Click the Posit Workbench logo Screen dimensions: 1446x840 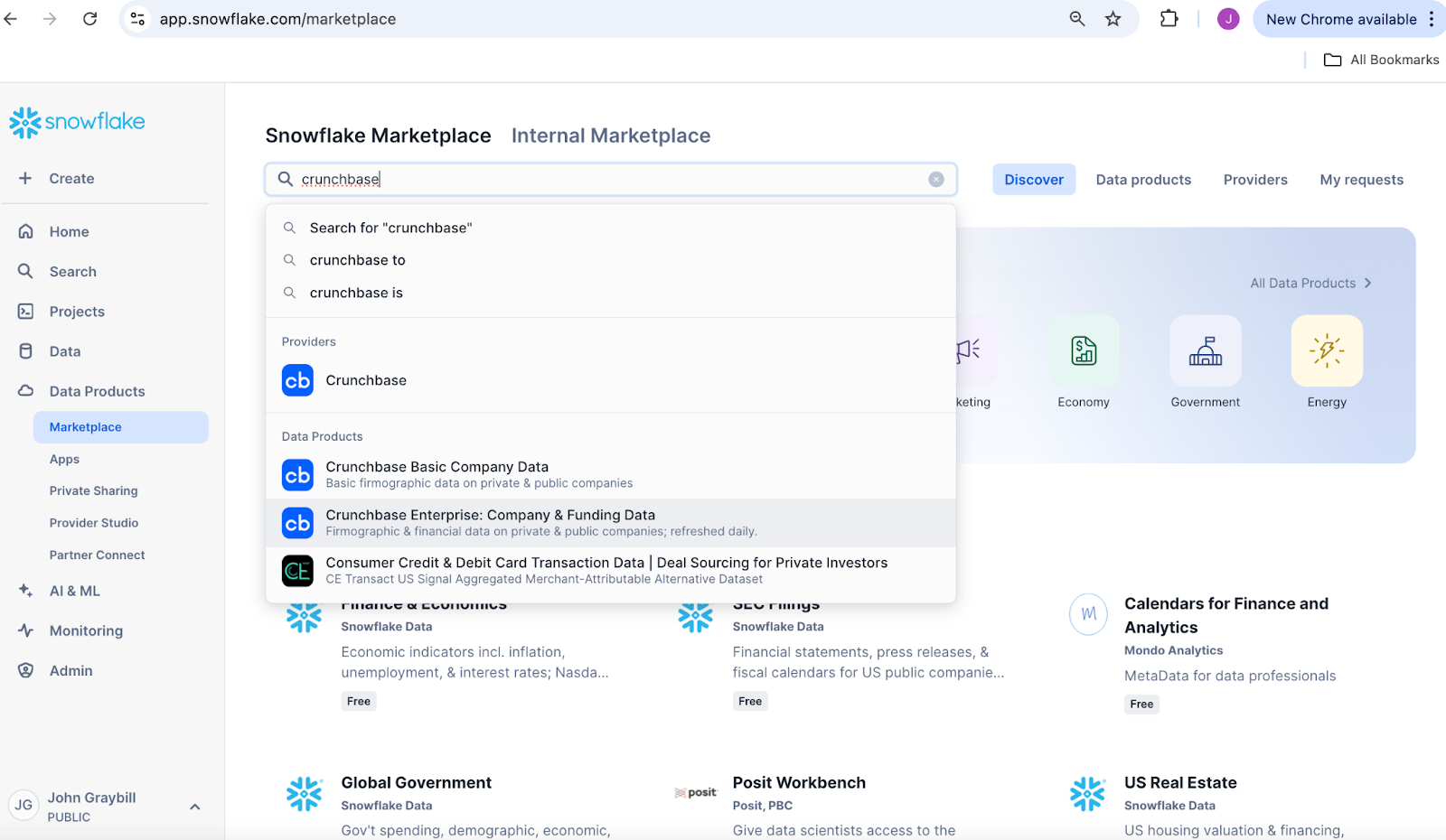click(695, 792)
